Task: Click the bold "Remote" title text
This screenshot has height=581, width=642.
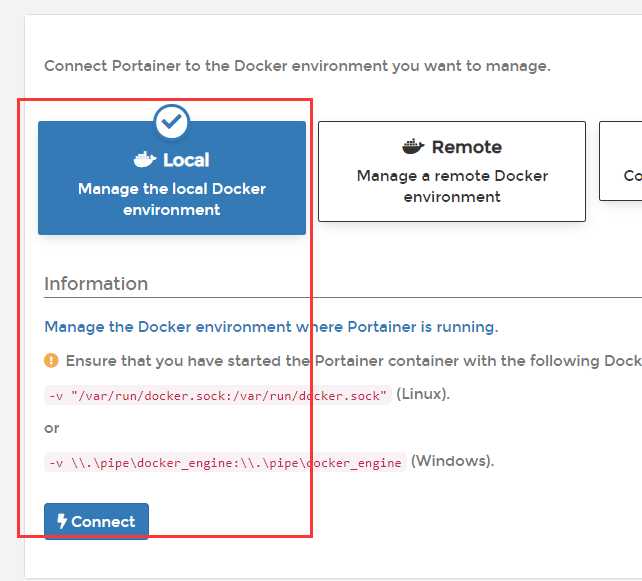Action: pyautogui.click(x=467, y=147)
